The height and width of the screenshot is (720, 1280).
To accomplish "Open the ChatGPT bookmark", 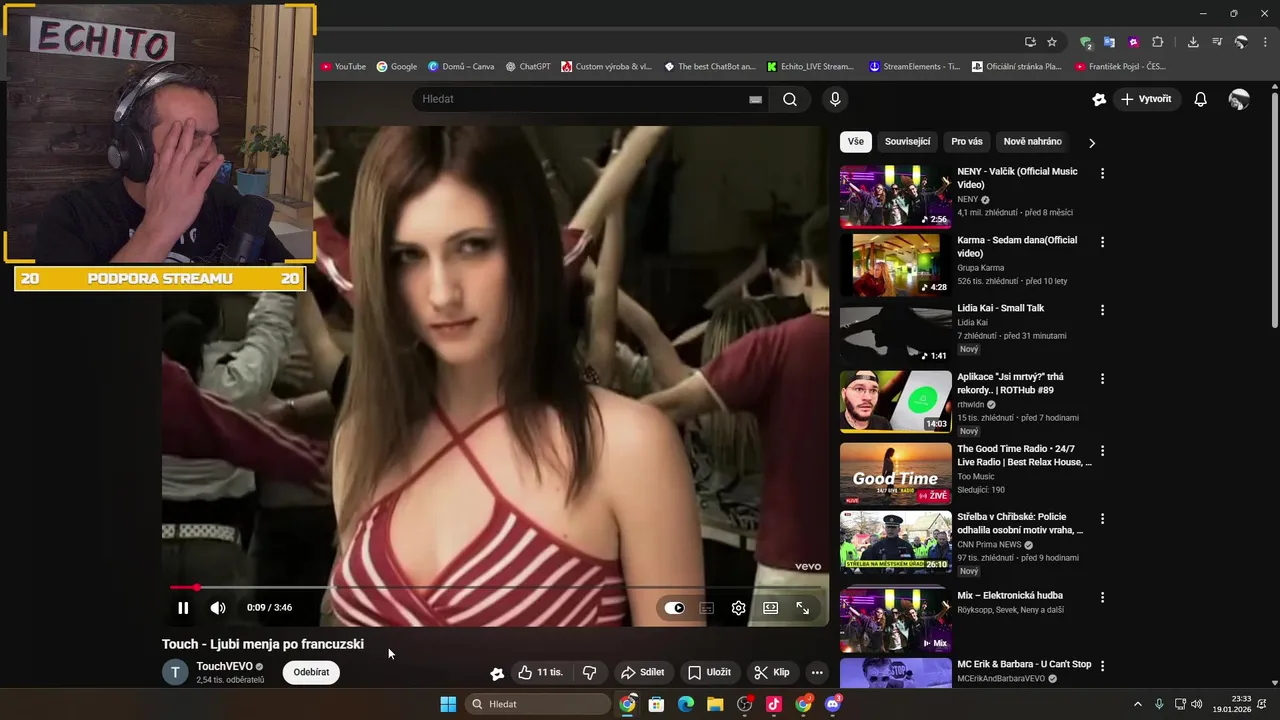I will click(528, 67).
